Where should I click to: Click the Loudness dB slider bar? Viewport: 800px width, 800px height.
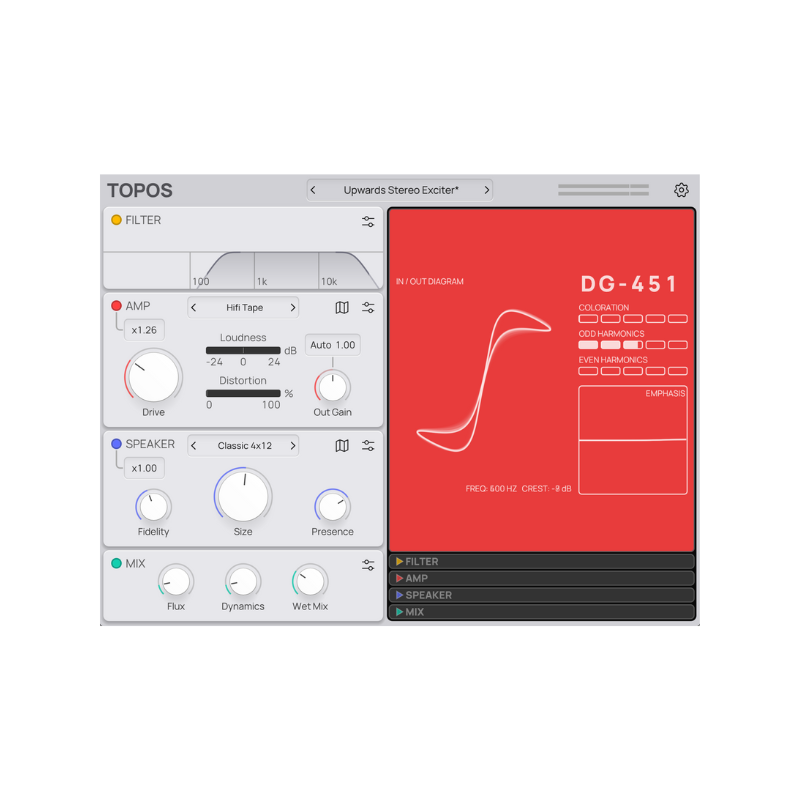[x=243, y=349]
